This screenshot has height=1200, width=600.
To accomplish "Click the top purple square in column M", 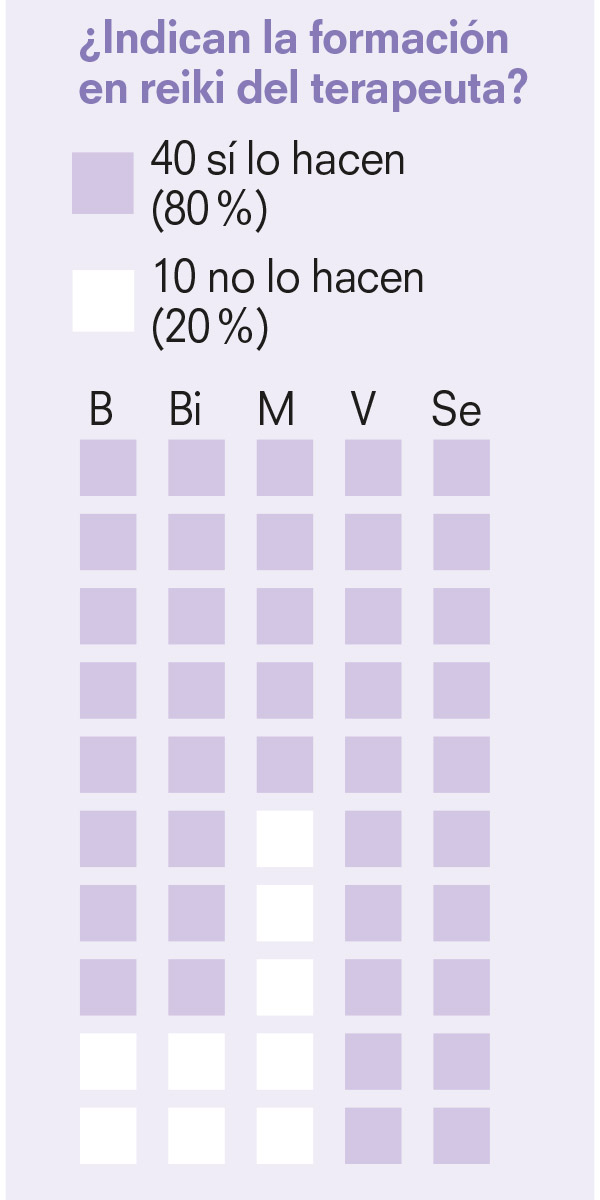I will (x=285, y=468).
